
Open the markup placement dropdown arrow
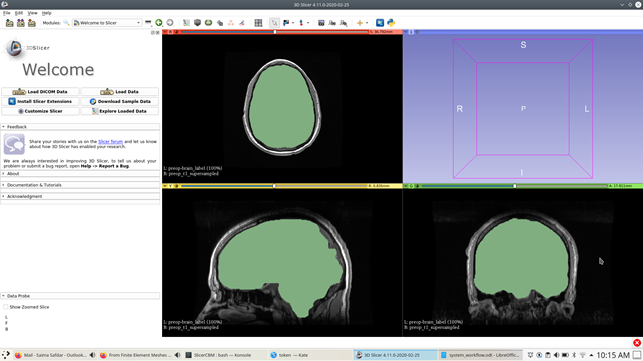(x=308, y=23)
